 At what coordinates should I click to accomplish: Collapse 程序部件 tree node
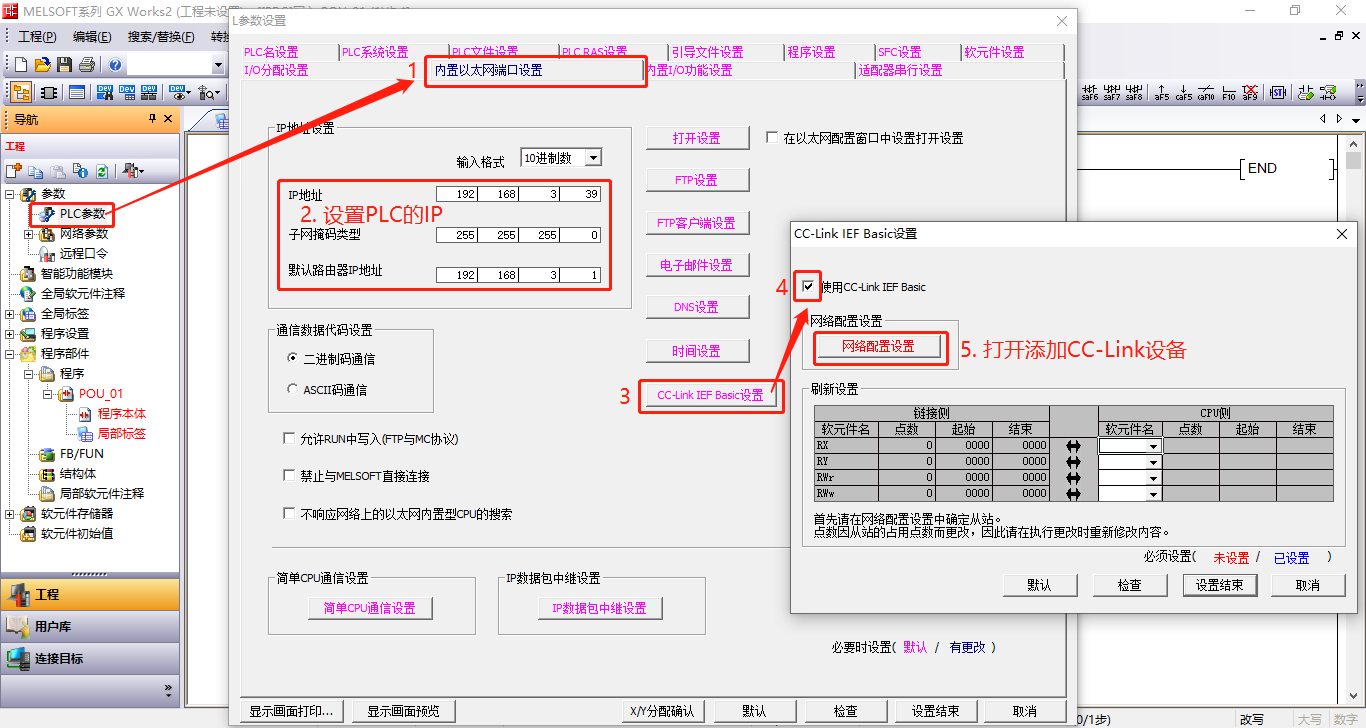pyautogui.click(x=10, y=354)
